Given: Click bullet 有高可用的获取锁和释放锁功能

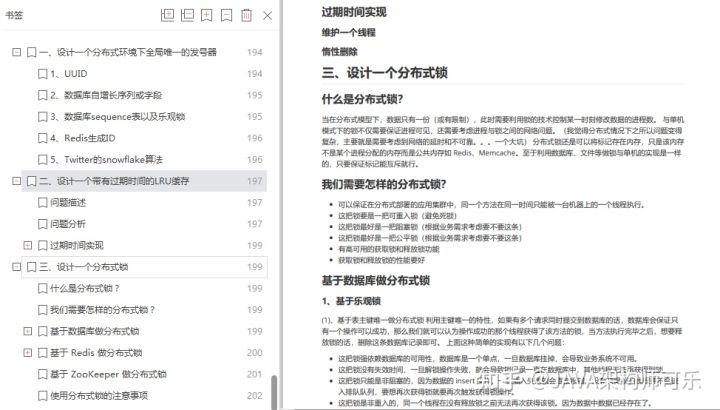Looking at the screenshot, I should 389,249.
